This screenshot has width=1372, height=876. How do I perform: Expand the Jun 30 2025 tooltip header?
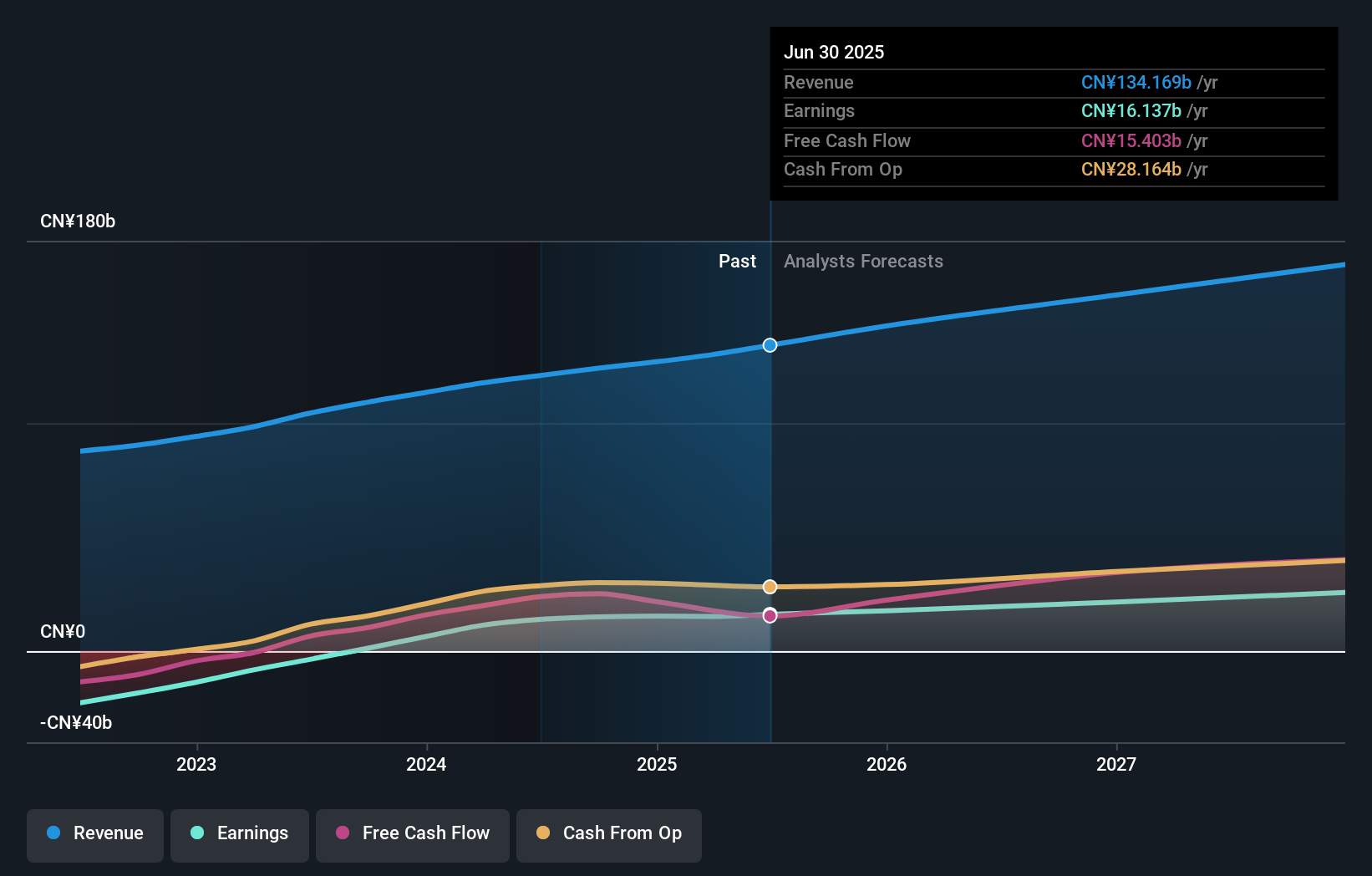click(834, 52)
